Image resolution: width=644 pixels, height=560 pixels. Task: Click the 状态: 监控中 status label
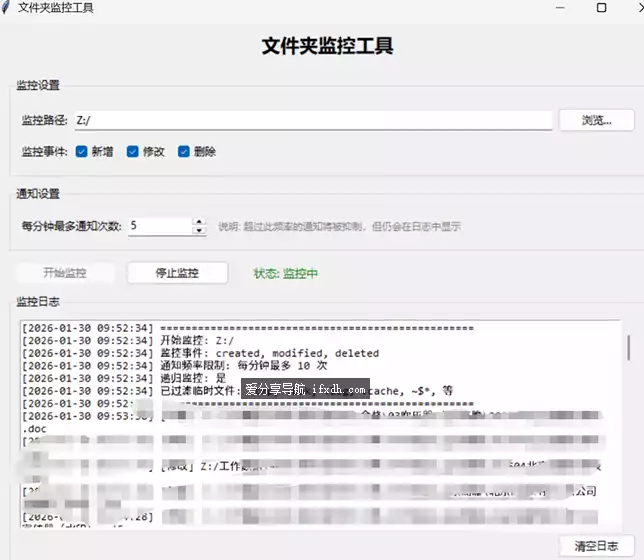click(285, 273)
